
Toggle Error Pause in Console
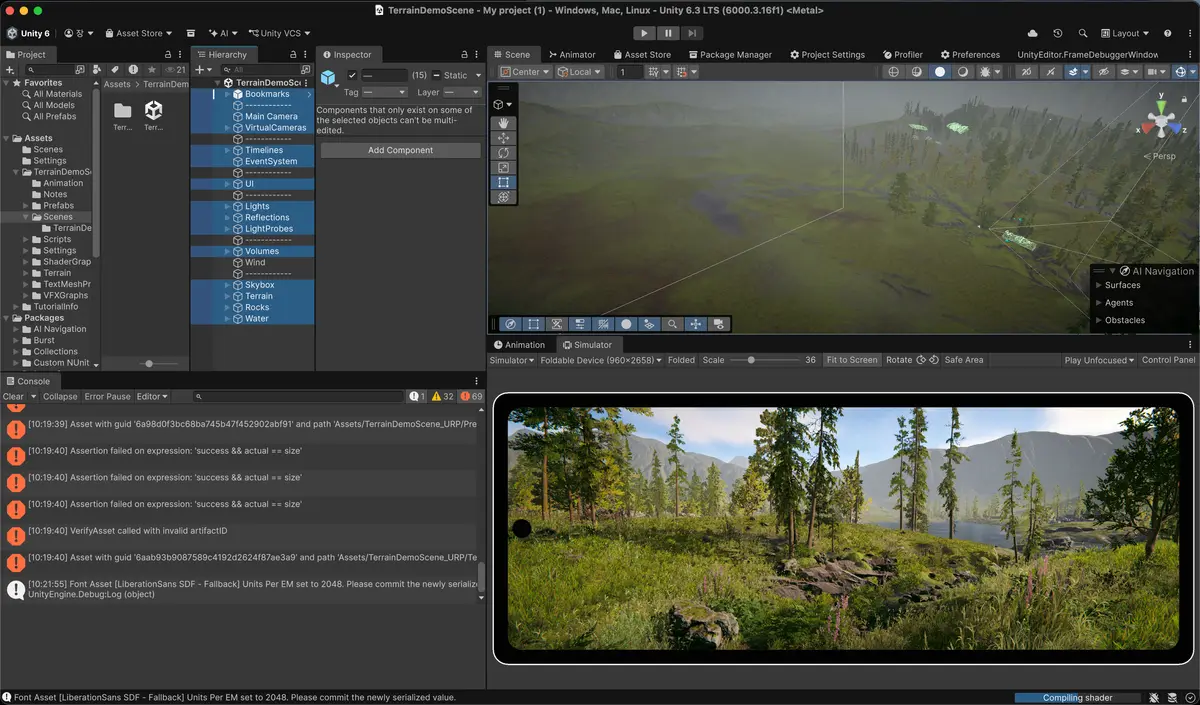click(107, 397)
